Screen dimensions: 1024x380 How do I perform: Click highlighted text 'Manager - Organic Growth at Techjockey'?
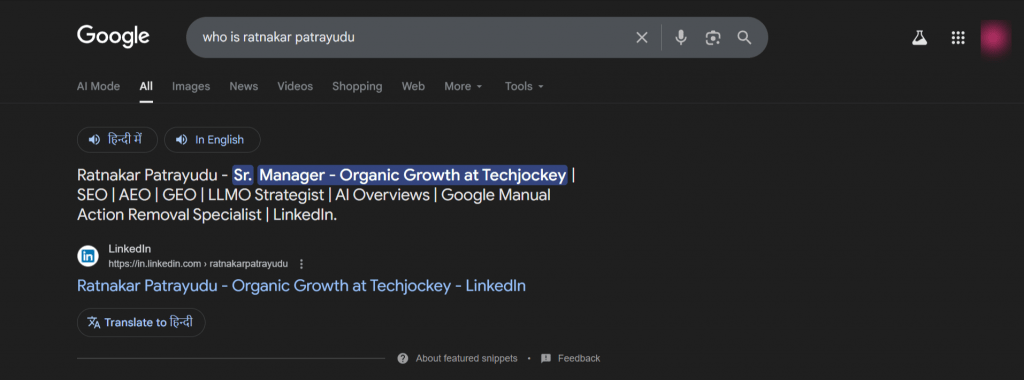pos(413,175)
